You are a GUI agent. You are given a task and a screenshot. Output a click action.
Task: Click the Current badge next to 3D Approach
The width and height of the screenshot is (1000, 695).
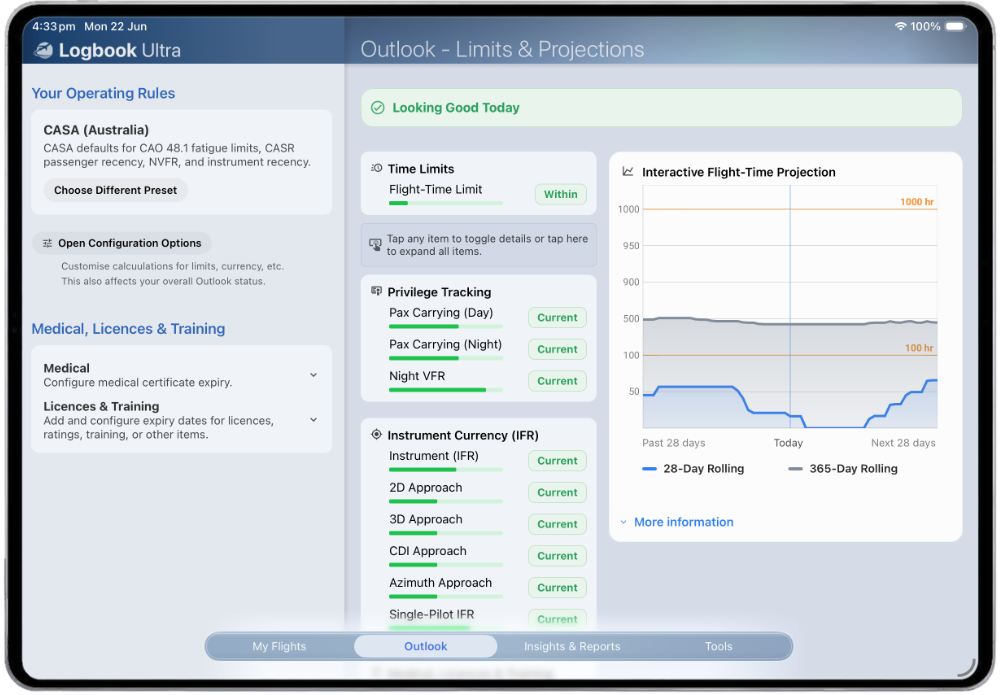(x=558, y=525)
